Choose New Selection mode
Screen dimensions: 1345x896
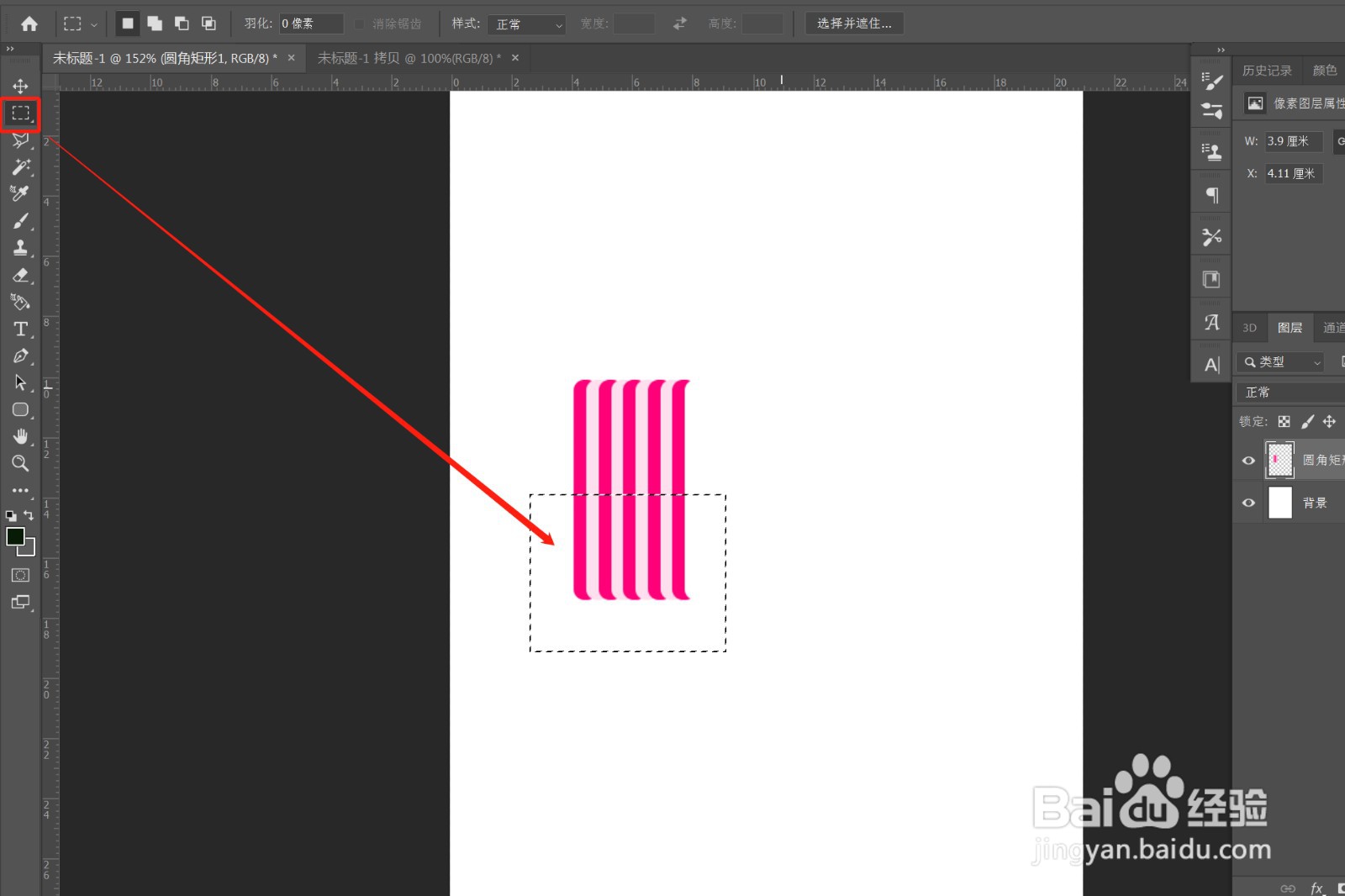[128, 24]
